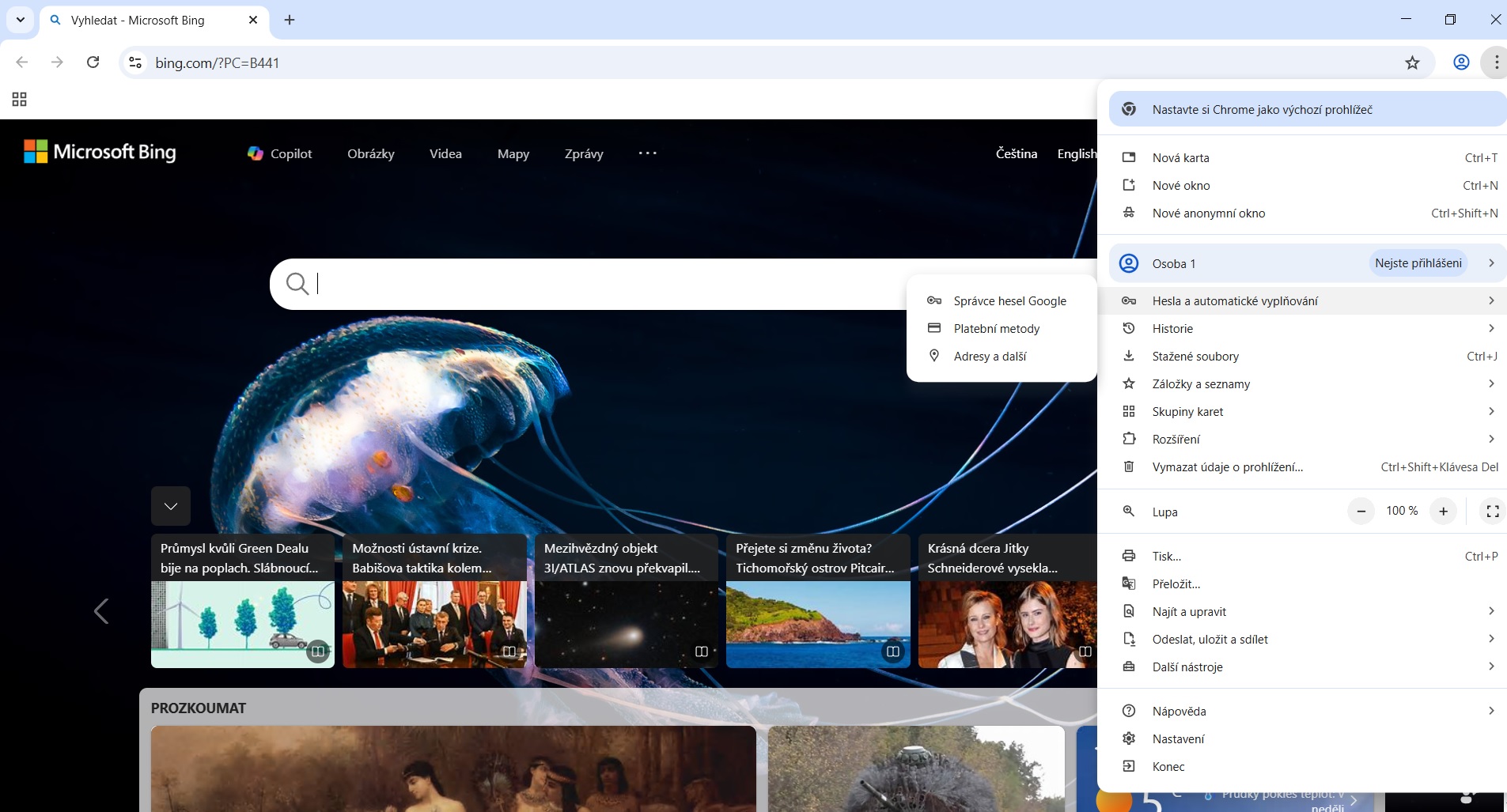The height and width of the screenshot is (812, 1507).
Task: Decrease zoom with the minus button
Action: click(1361, 512)
